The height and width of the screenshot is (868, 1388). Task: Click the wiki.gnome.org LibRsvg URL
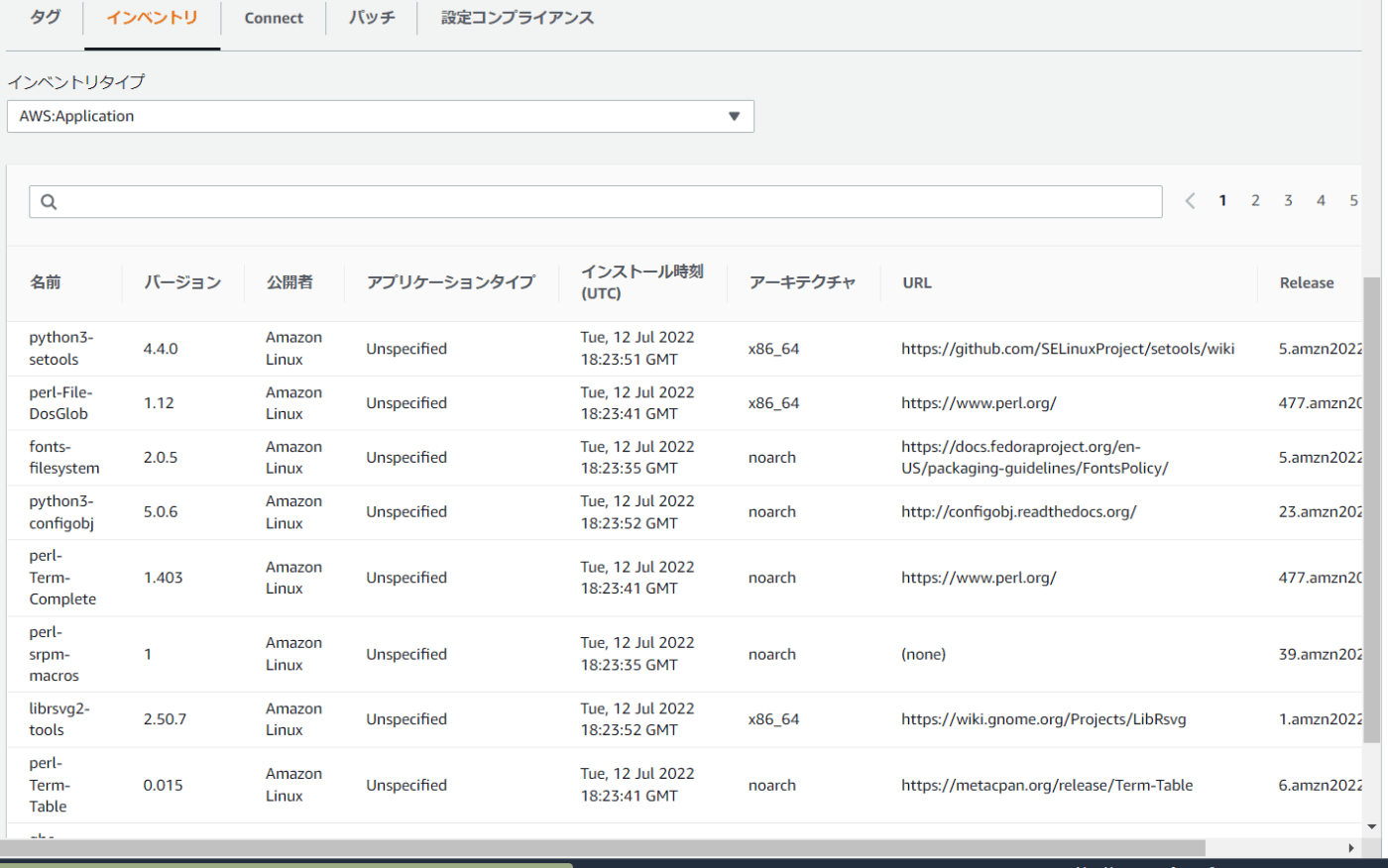(1044, 719)
